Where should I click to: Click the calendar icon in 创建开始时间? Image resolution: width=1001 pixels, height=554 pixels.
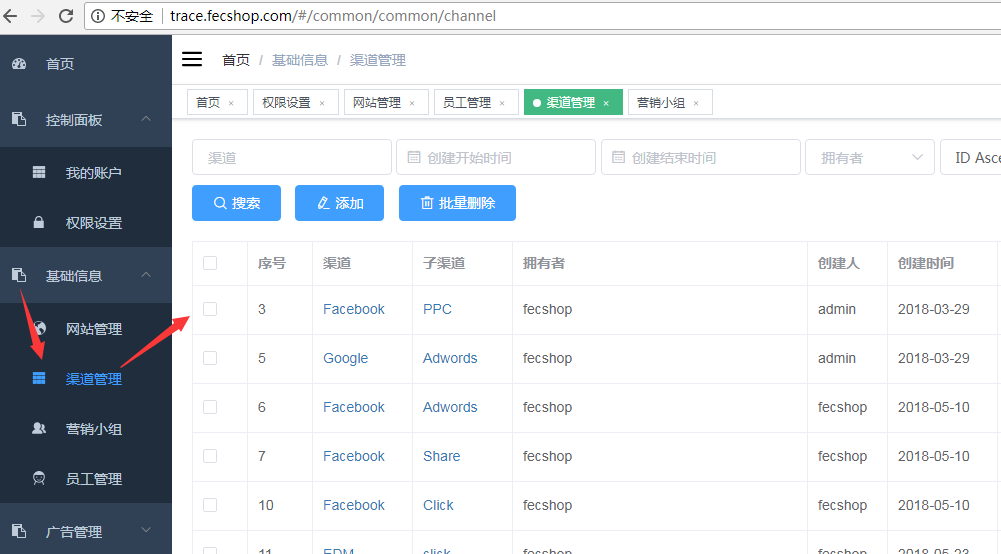pyautogui.click(x=414, y=157)
